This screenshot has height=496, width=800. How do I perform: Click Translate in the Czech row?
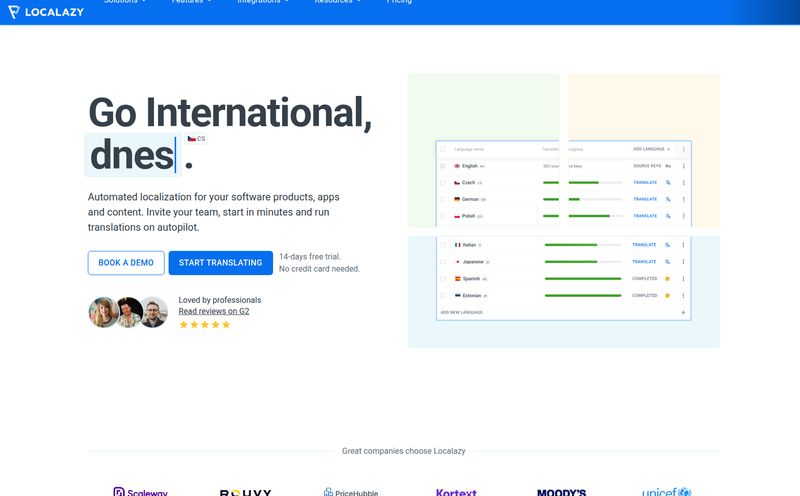pyautogui.click(x=645, y=183)
